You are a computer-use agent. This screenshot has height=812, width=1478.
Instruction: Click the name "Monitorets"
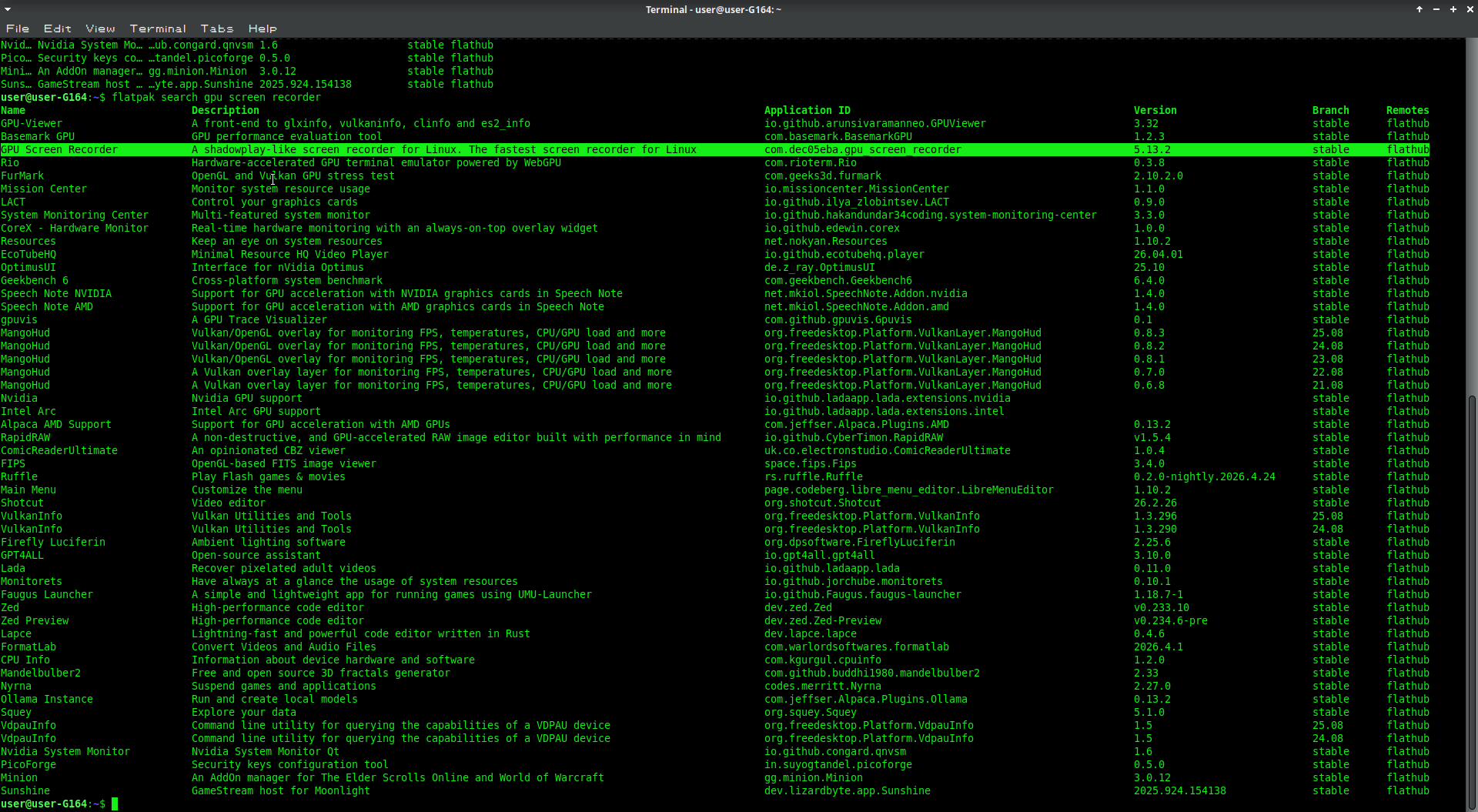[32, 582]
